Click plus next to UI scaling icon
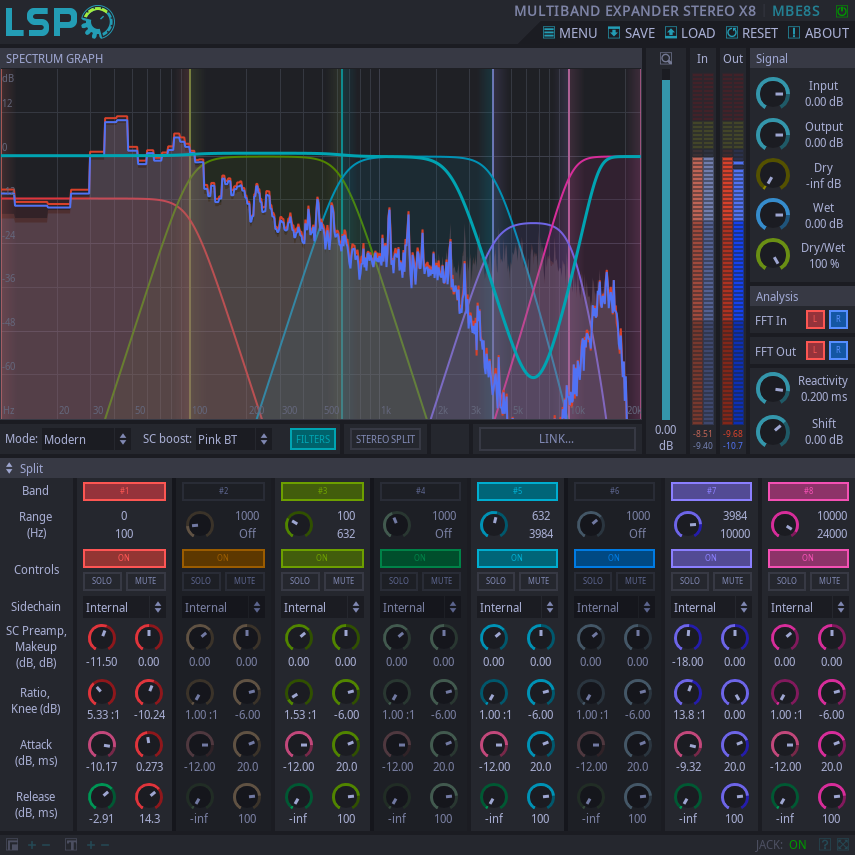This screenshot has width=855, height=855. pyautogui.click(x=32, y=845)
